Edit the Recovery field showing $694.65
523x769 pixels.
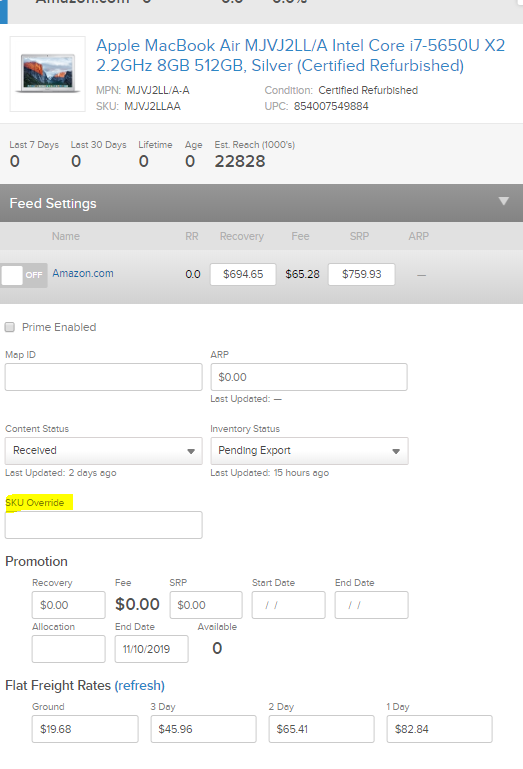pos(243,274)
